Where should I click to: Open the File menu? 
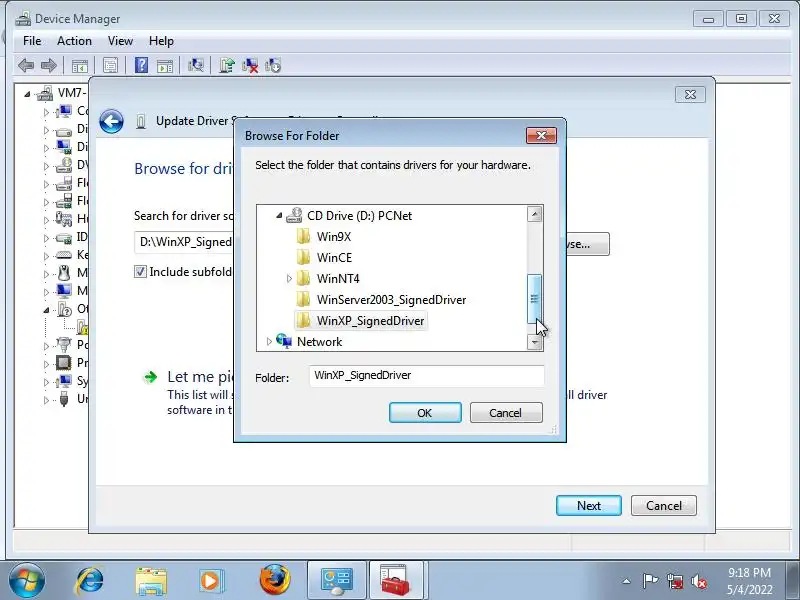[32, 41]
